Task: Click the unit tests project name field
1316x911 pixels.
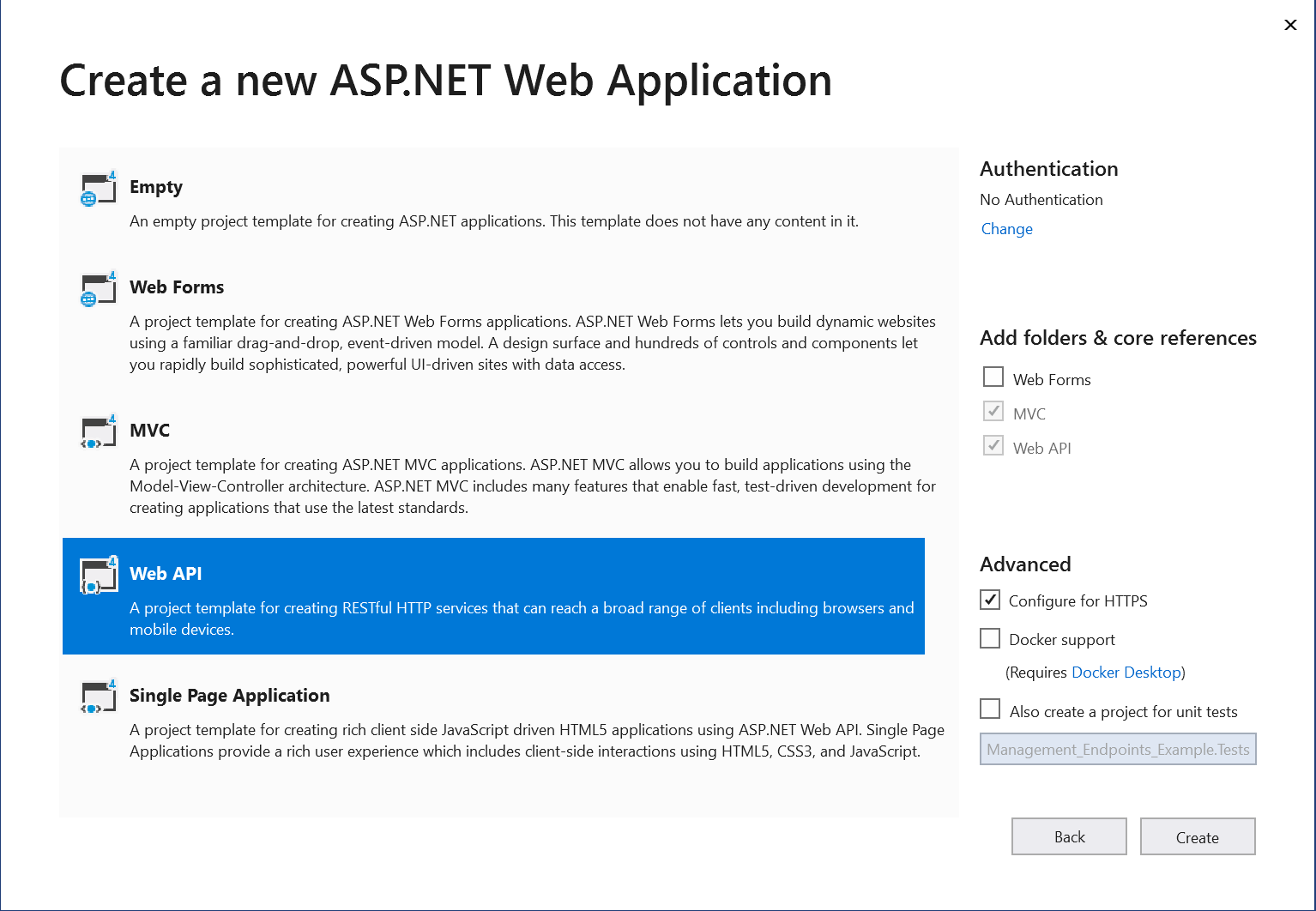Action: point(1117,748)
